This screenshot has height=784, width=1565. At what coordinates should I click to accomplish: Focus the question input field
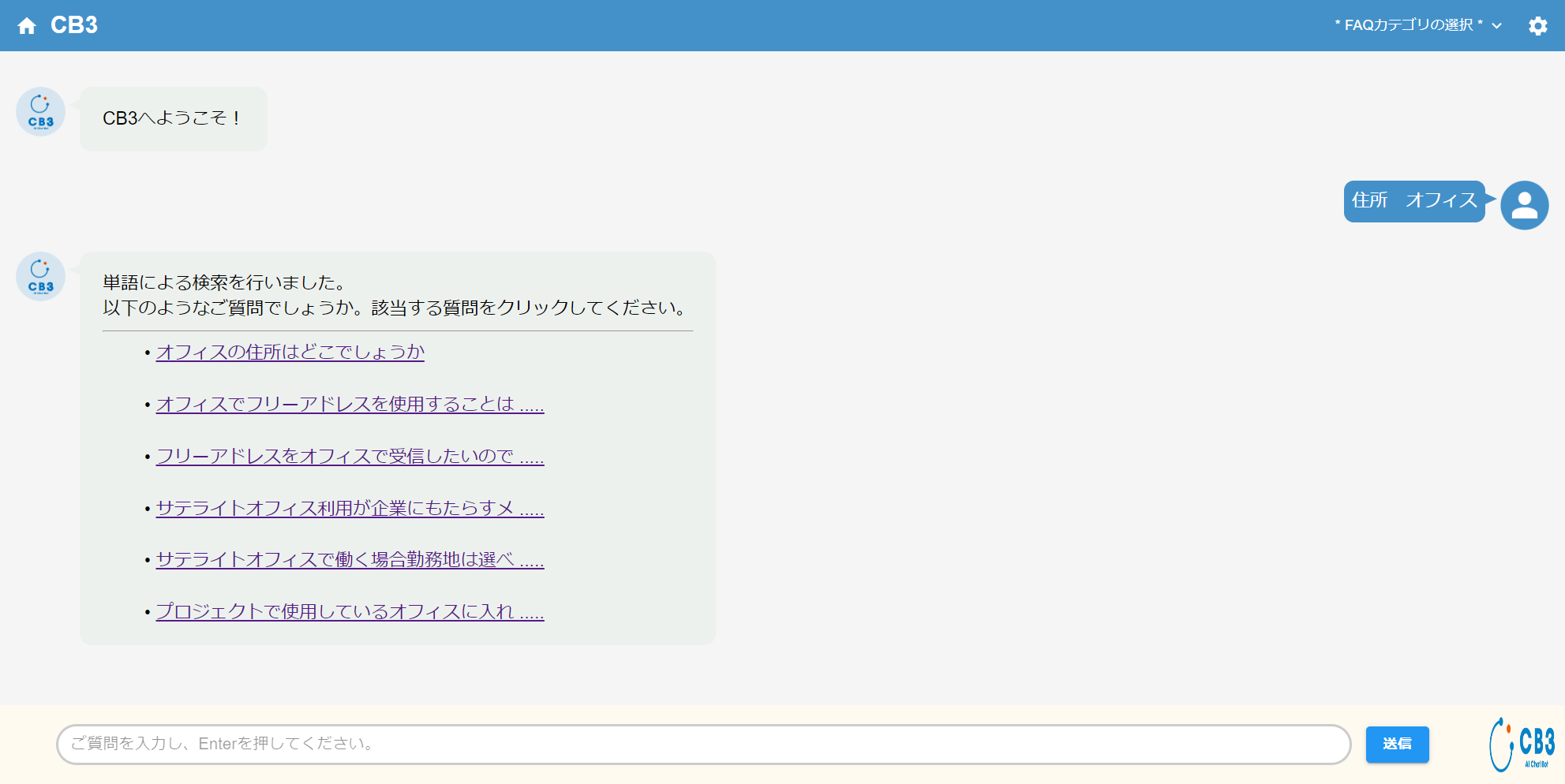tap(702, 744)
